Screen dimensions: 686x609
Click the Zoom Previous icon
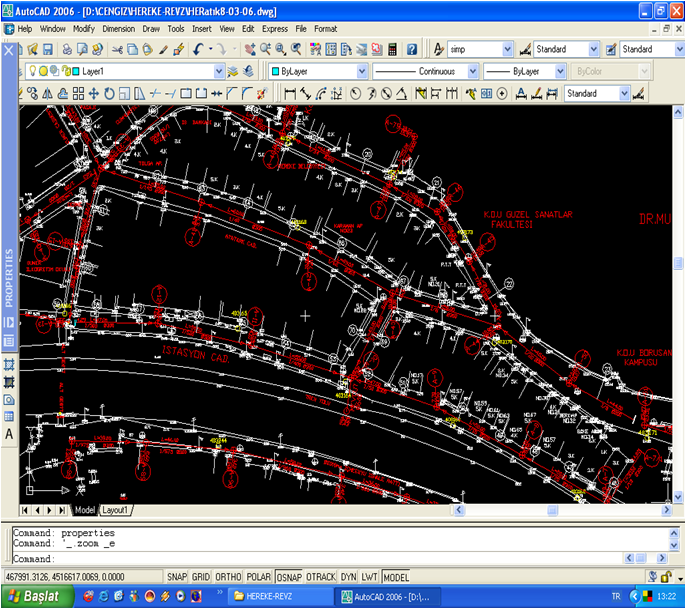296,49
